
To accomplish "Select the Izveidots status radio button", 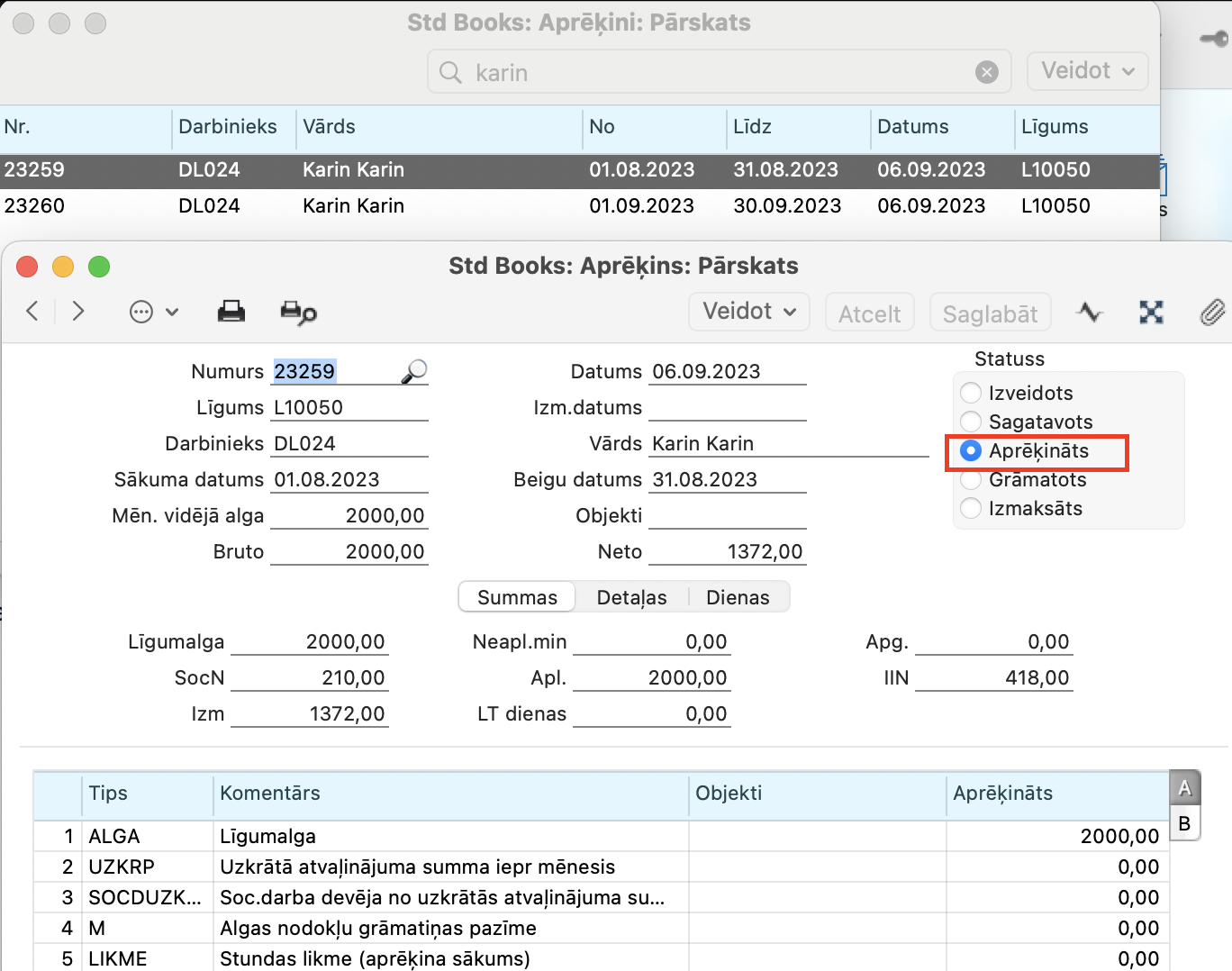I will click(x=971, y=393).
